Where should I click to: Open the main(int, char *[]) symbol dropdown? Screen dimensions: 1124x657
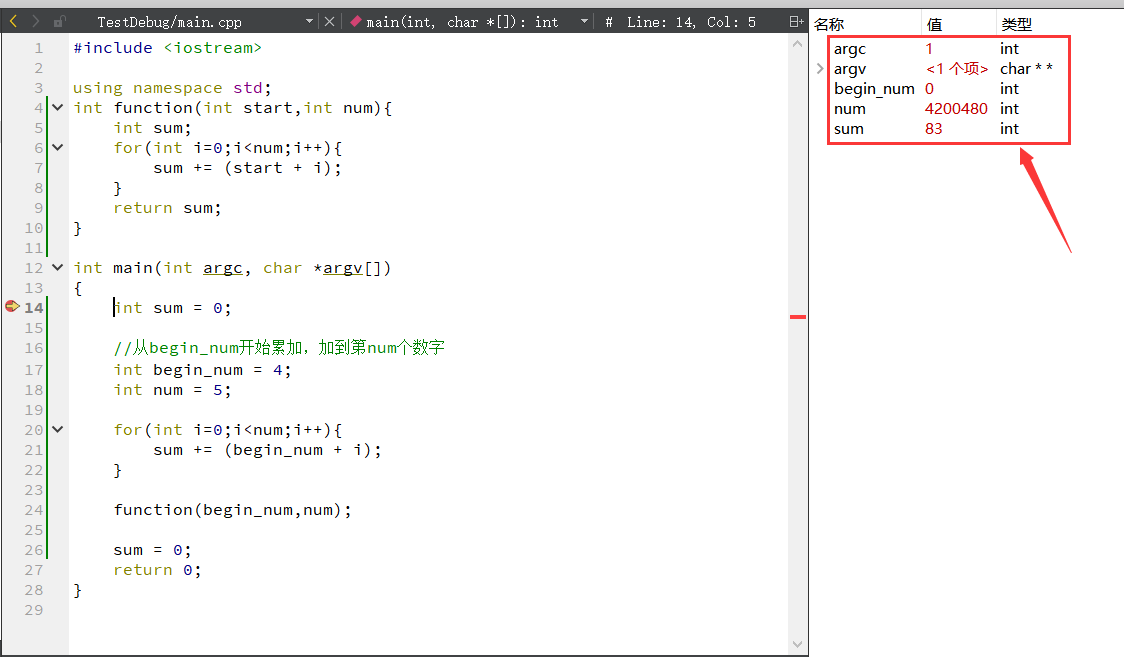tap(584, 21)
